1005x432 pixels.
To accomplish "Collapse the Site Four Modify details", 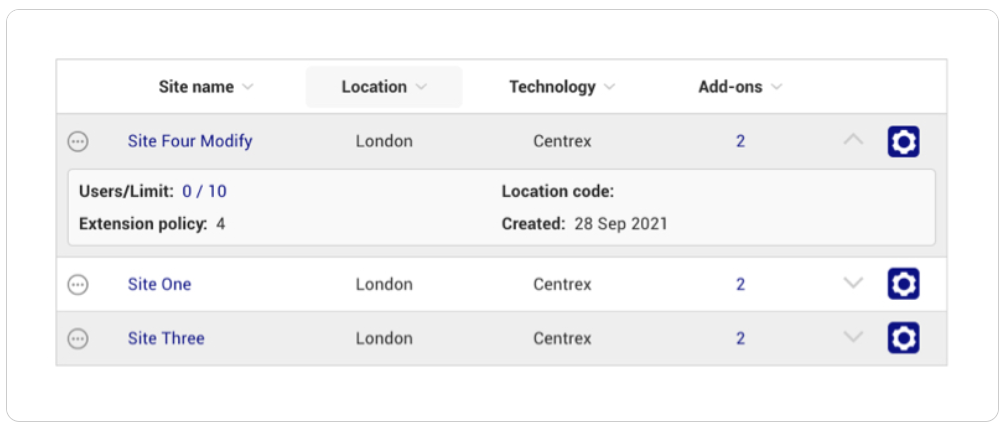I will coord(853,140).
